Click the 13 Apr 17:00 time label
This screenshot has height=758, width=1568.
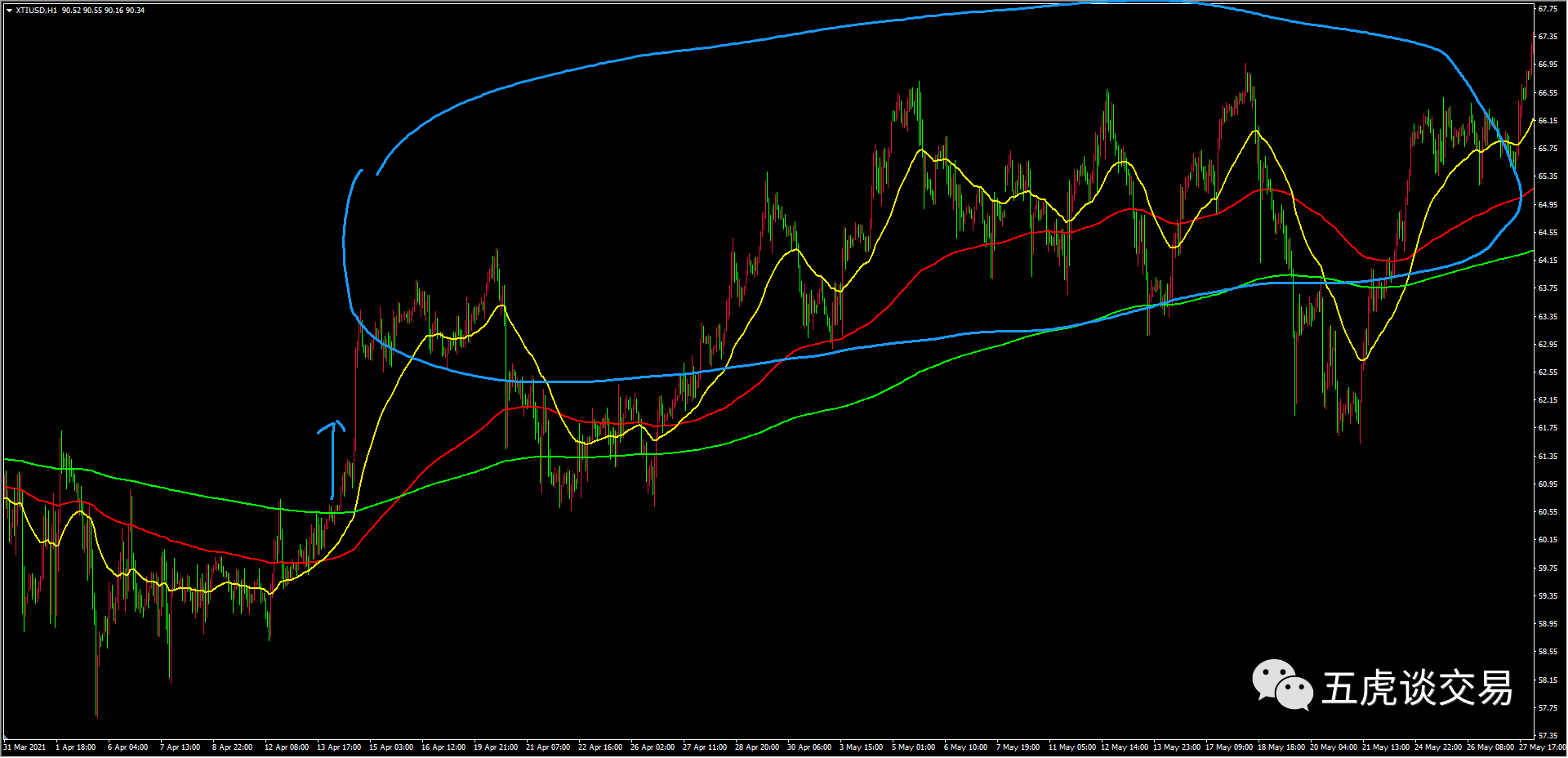tap(339, 747)
